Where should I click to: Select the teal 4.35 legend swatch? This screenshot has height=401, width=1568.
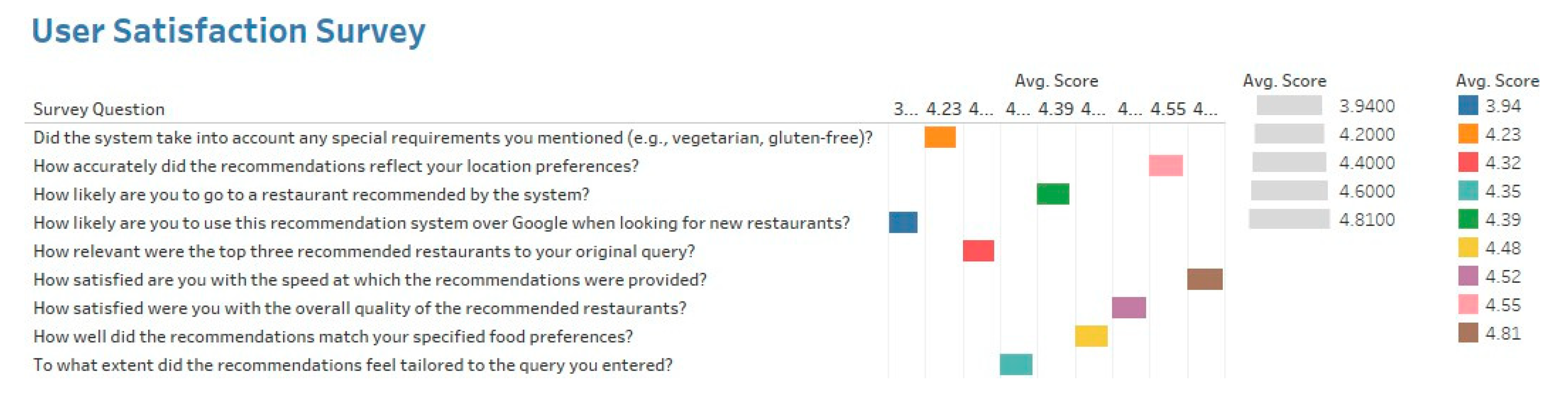click(x=1468, y=191)
